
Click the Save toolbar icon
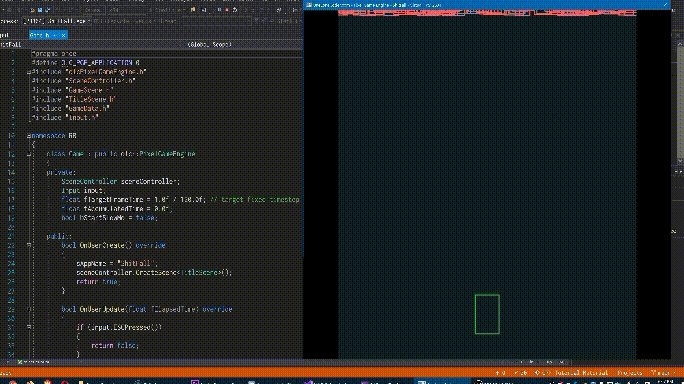click(x=40, y=10)
